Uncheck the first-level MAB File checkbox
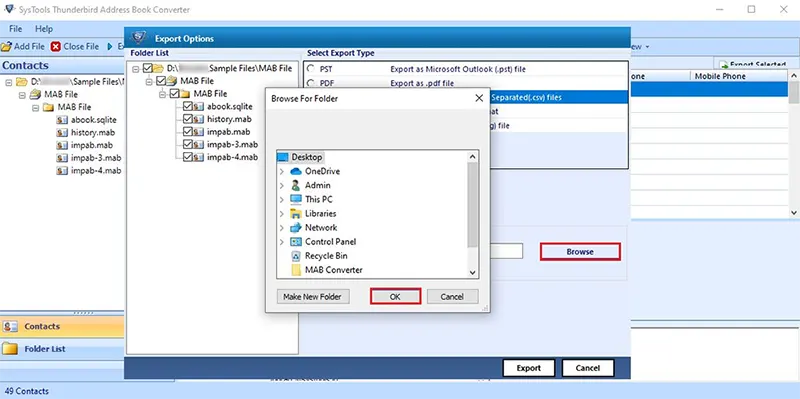The image size is (800, 399). point(161,81)
